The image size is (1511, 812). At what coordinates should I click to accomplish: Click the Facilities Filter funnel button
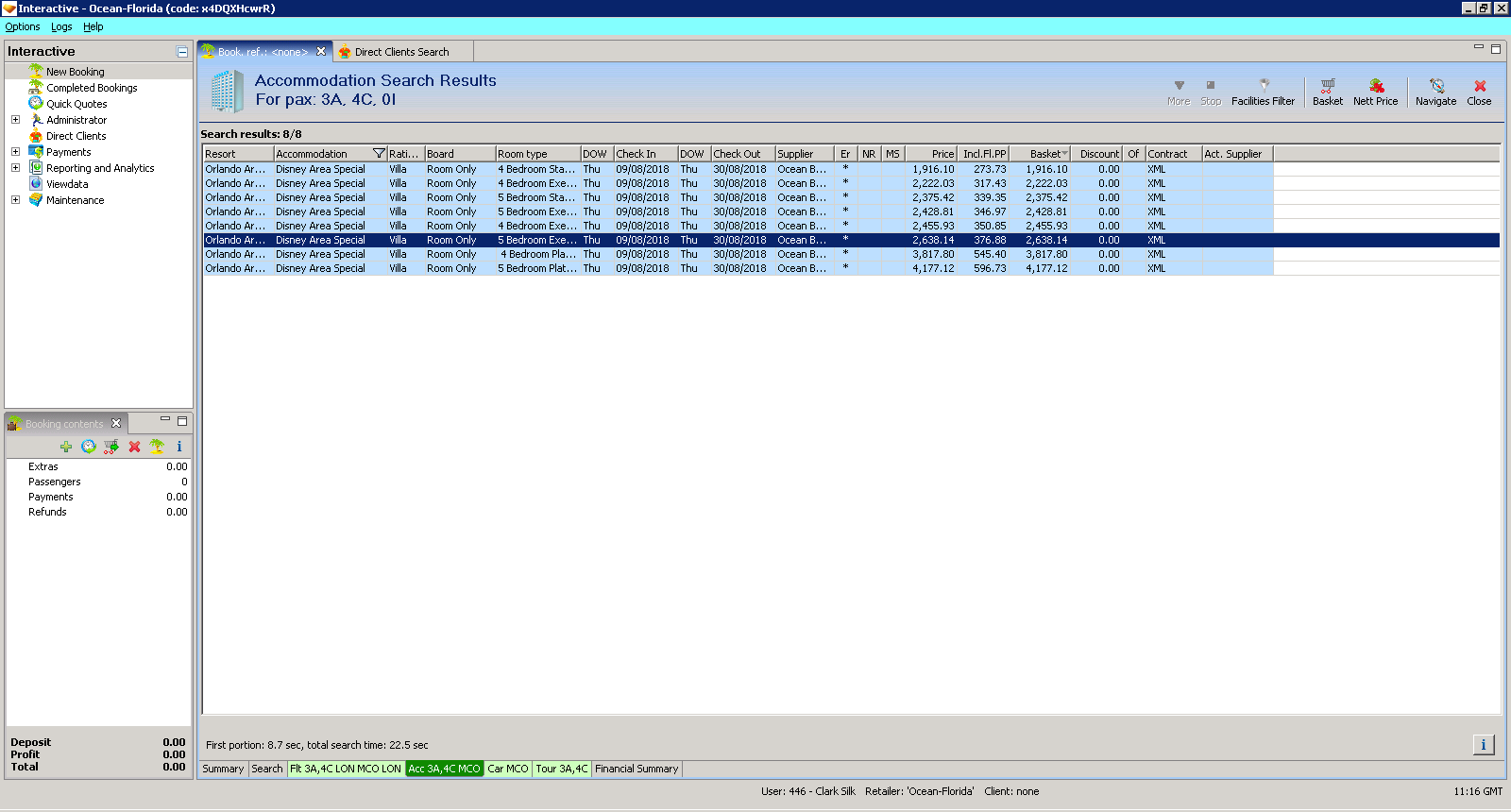pos(1263,93)
